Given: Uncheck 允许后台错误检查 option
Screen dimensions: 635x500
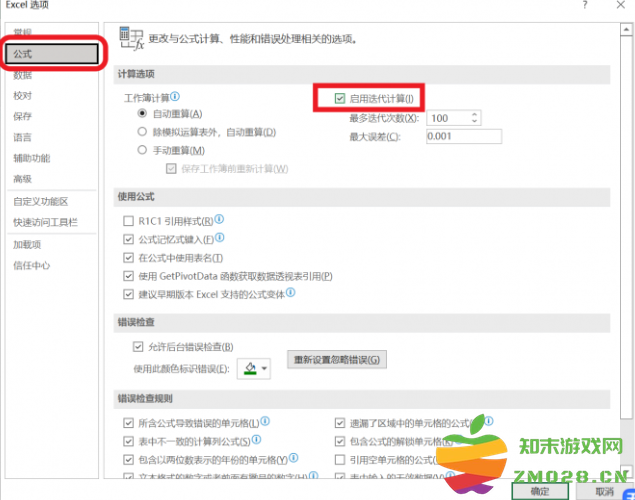Looking at the screenshot, I should pyautogui.click(x=139, y=347).
